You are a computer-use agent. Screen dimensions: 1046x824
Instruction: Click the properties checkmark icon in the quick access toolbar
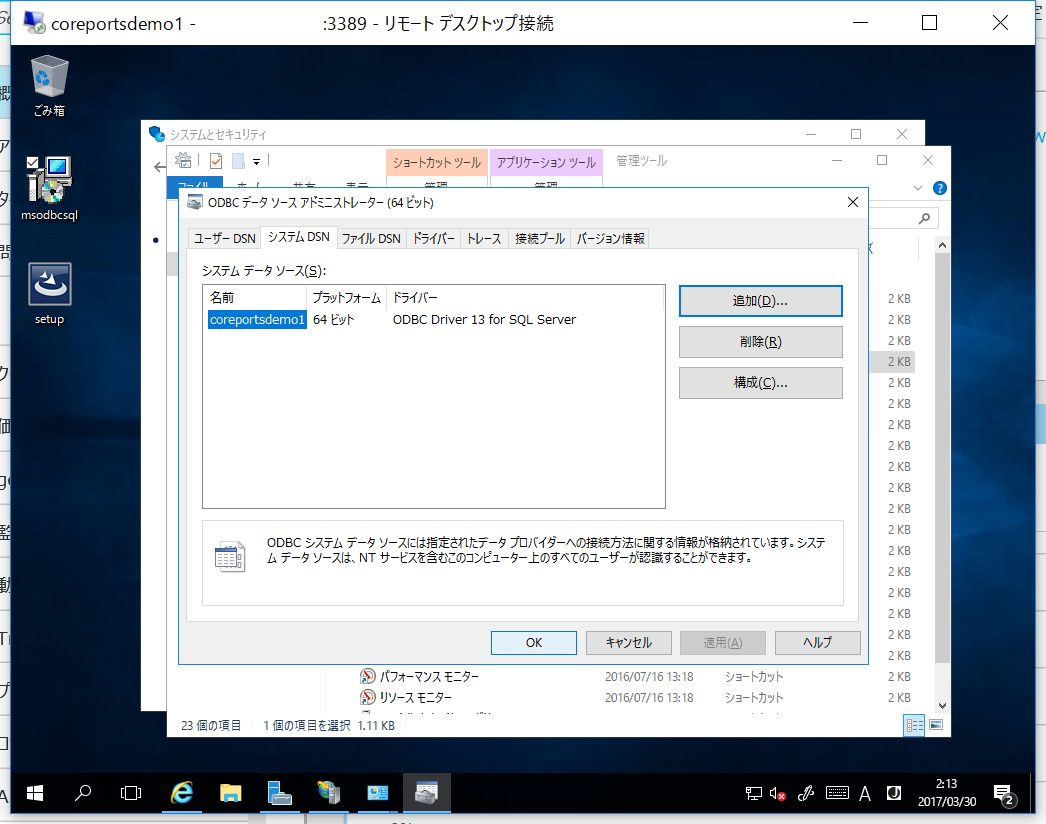click(215, 161)
